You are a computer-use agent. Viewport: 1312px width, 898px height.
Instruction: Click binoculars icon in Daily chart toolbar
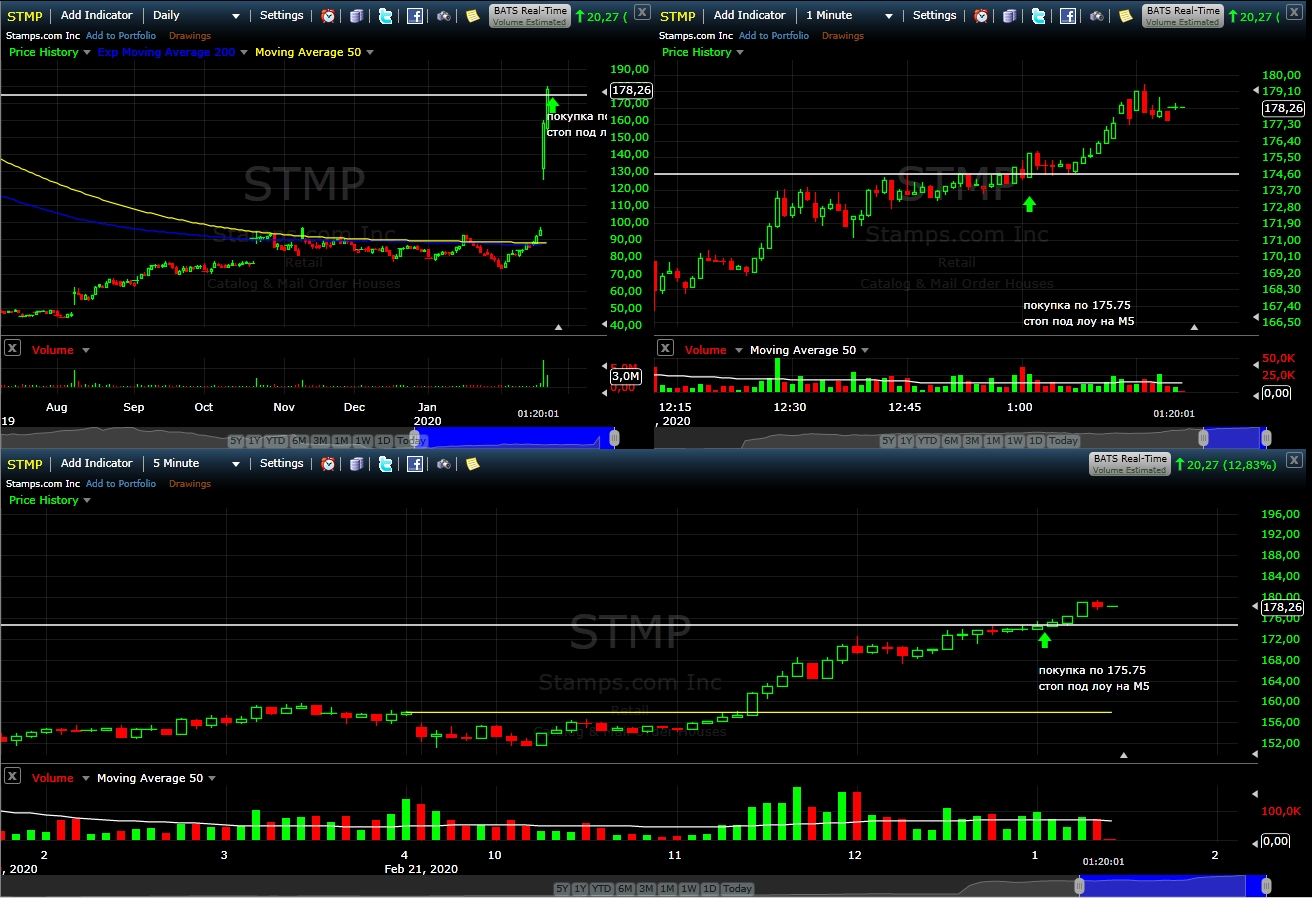click(x=444, y=16)
